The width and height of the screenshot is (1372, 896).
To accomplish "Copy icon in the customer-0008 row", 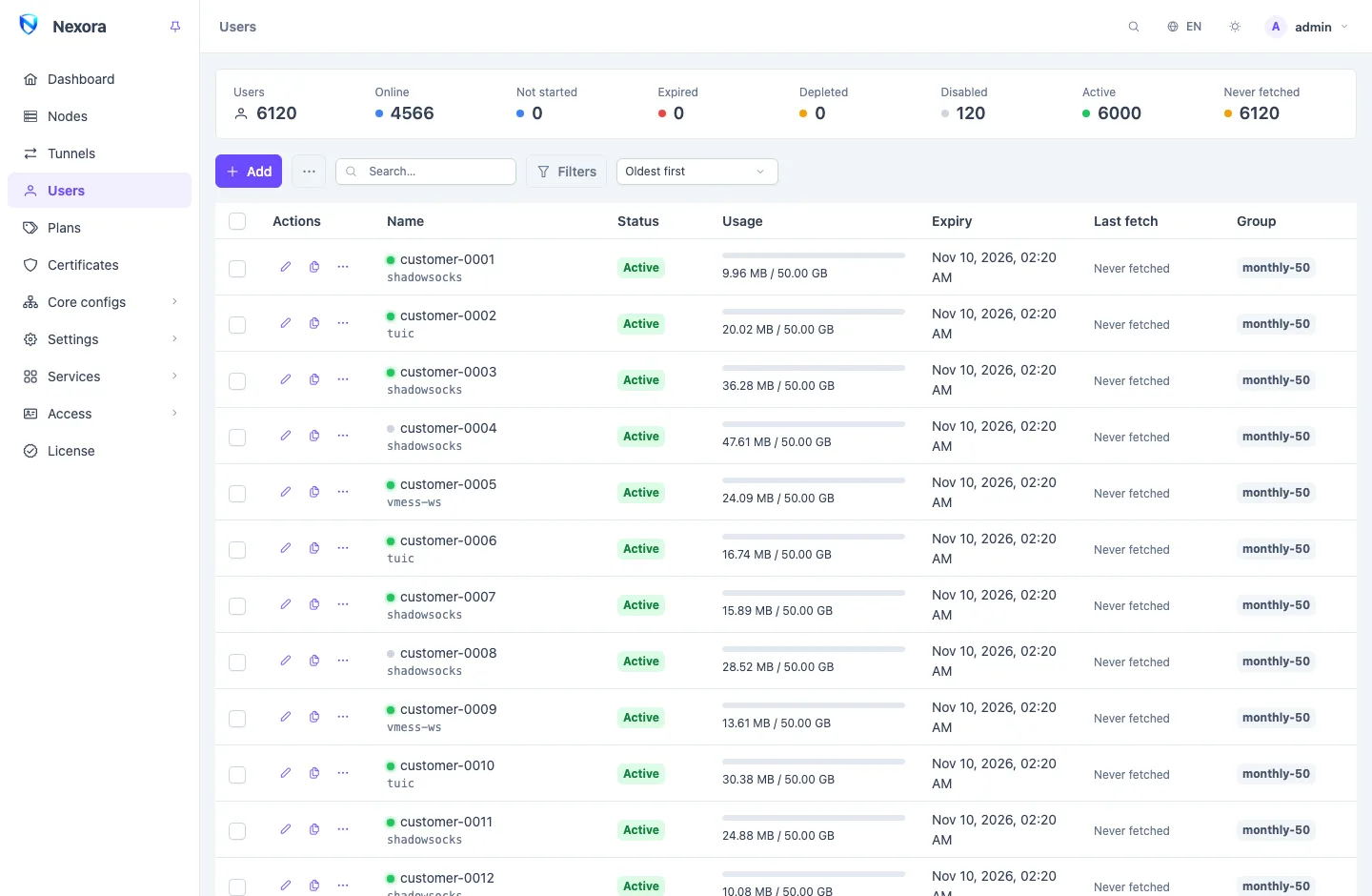I will coord(314,661).
